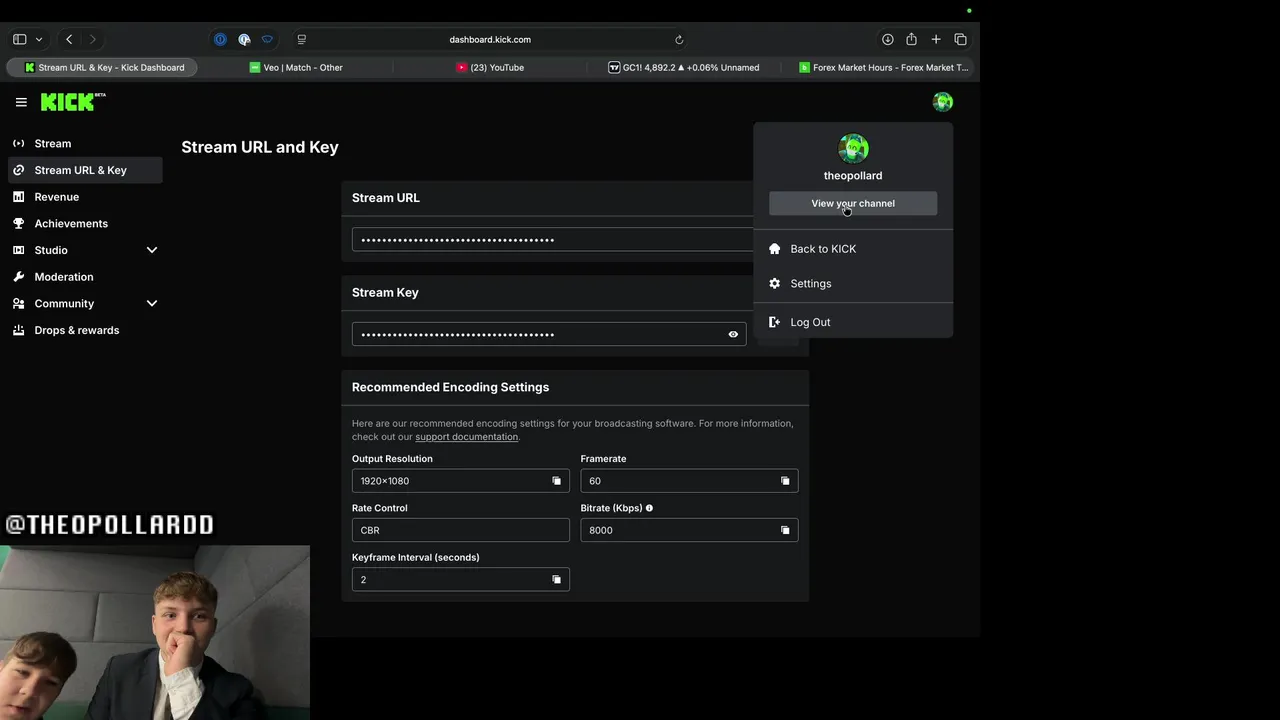Show Safari tab overview
Image resolution: width=1280 pixels, height=720 pixels.
click(960, 39)
